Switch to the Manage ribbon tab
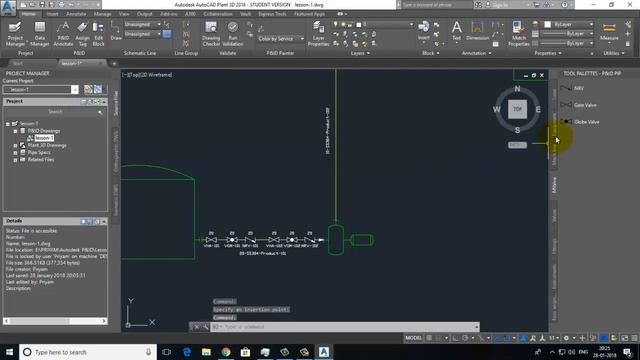Viewport: 640px width, 360px height. [102, 14]
